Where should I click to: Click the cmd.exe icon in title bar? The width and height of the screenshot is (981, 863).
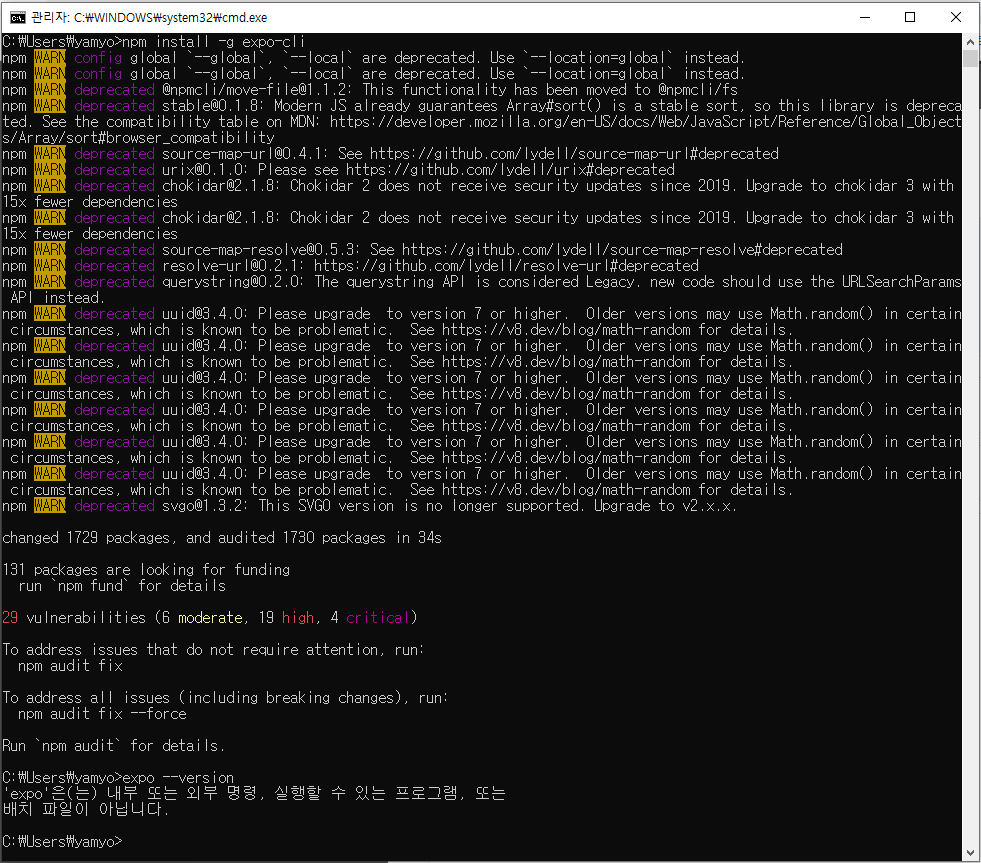click(18, 18)
